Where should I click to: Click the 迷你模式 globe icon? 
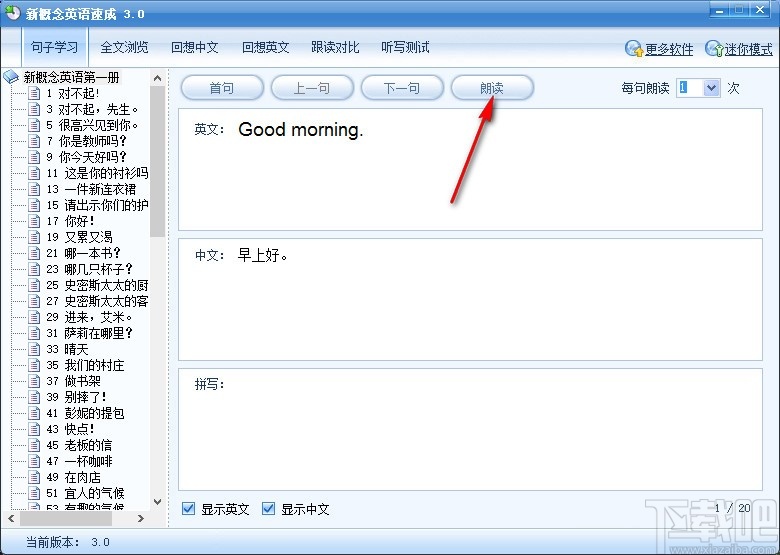[714, 48]
